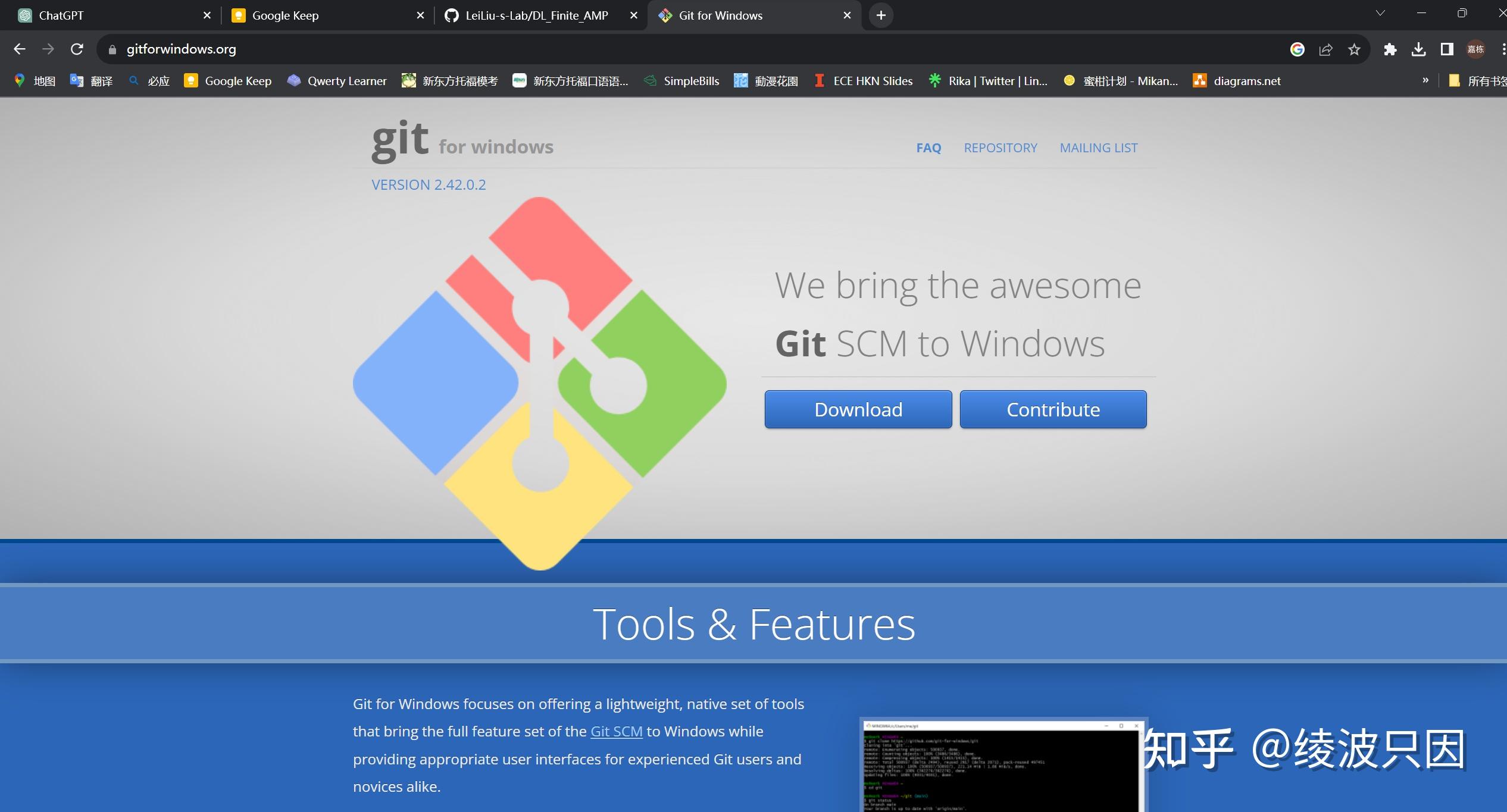Click the MAILING LIST link
This screenshot has width=1507, height=812.
[1098, 147]
